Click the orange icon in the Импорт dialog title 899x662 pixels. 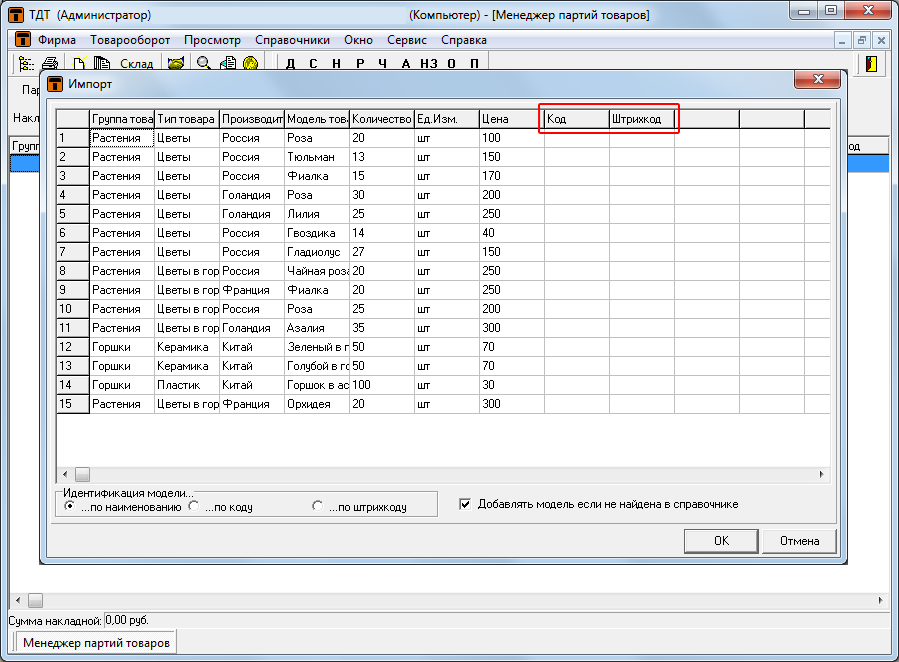(x=54, y=84)
